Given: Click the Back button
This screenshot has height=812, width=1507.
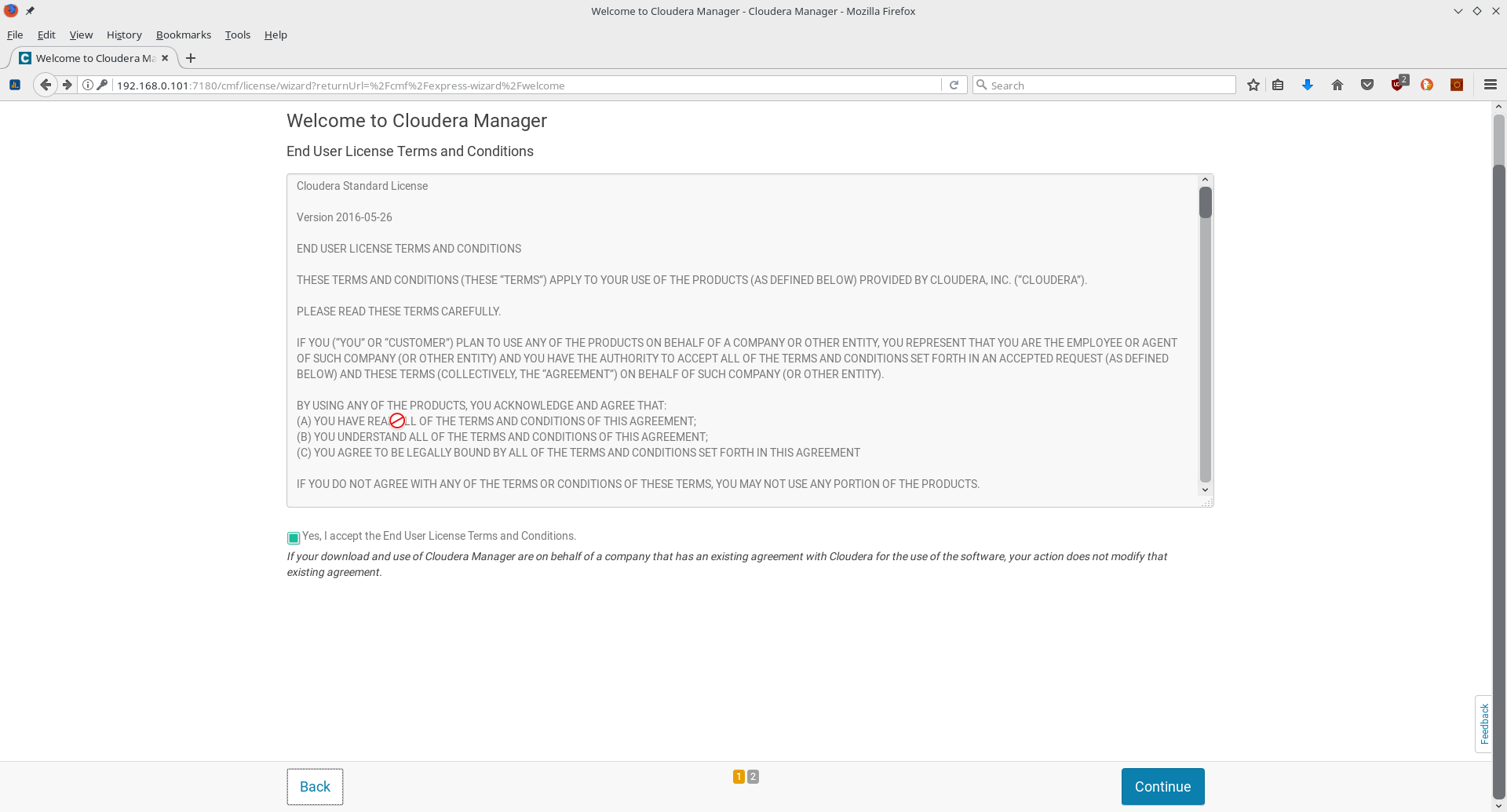Looking at the screenshot, I should coord(315,786).
